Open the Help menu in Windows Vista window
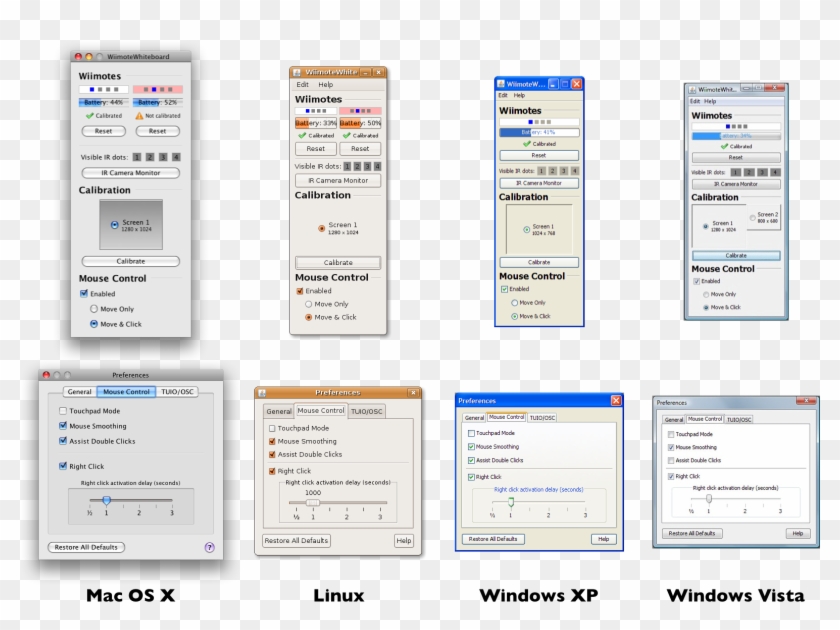Screen dimensions: 840x630 pos(710,101)
